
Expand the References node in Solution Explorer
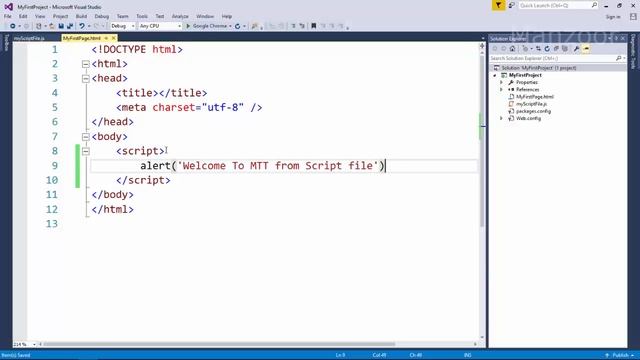click(501, 90)
